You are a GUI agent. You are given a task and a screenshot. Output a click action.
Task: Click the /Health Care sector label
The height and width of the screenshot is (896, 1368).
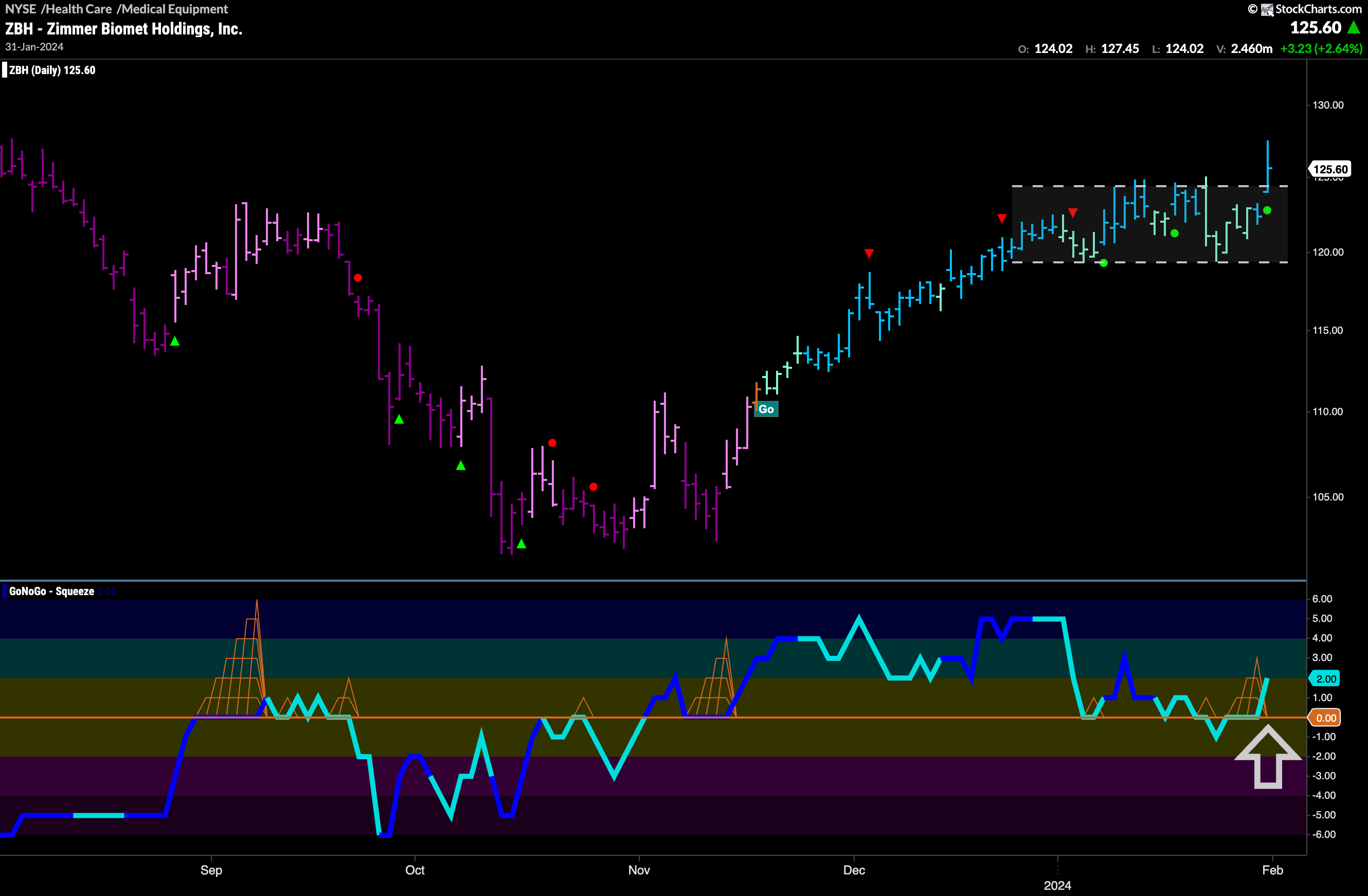pyautogui.click(x=77, y=9)
